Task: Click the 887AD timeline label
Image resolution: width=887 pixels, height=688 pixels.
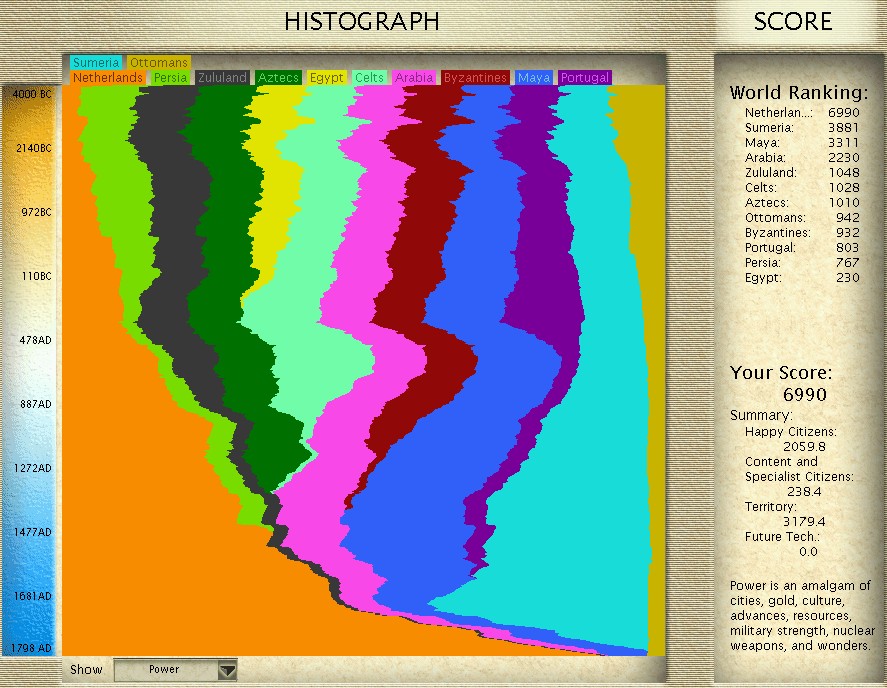Action: (36, 404)
